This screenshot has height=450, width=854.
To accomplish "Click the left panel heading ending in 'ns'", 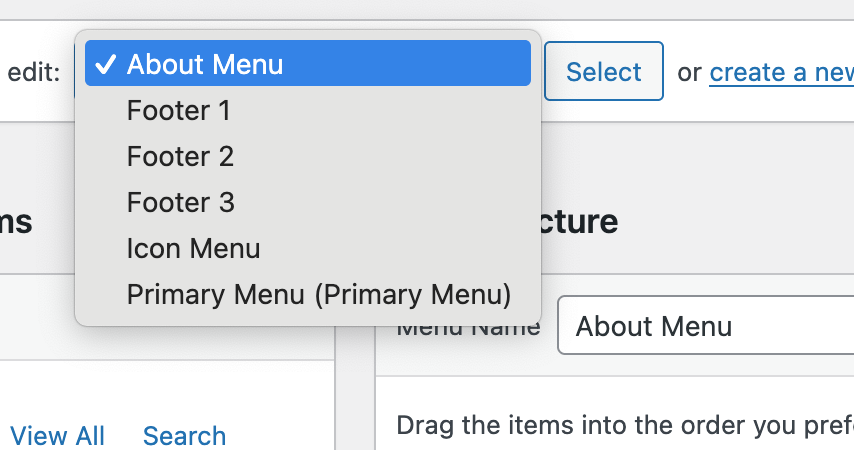I will click(16, 221).
